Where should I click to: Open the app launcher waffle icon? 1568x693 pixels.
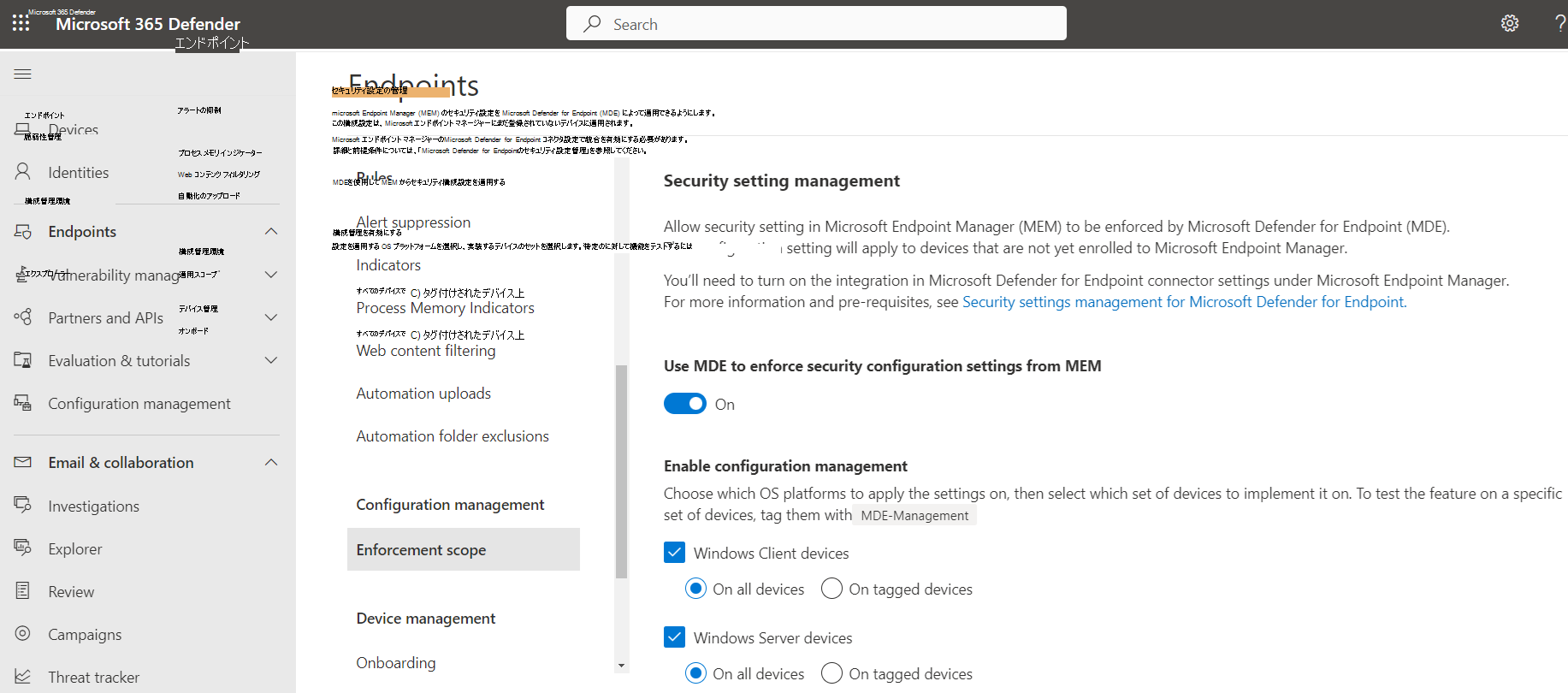click(21, 23)
